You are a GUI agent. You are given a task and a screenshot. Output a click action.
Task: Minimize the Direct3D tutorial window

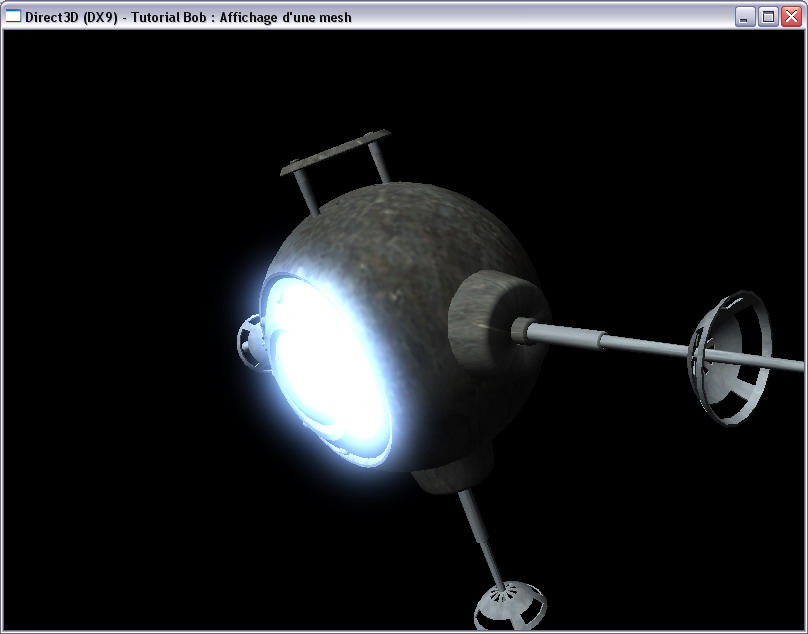pyautogui.click(x=744, y=16)
